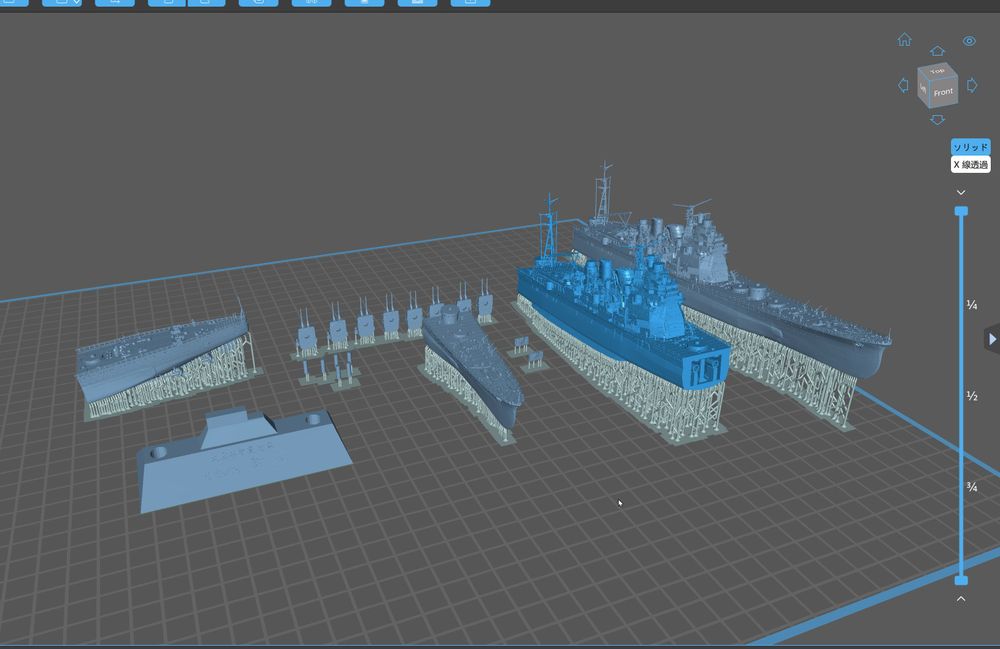
Task: Click the up chevron below layer slider
Action: coord(961,598)
